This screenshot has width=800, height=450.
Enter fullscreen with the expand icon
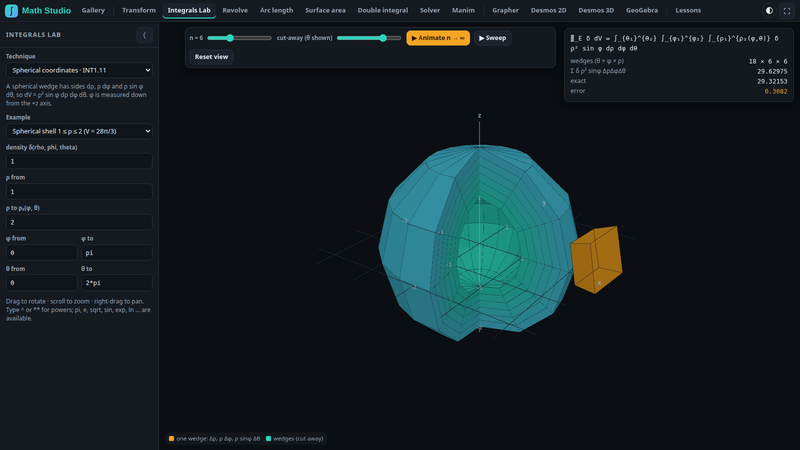[787, 10]
